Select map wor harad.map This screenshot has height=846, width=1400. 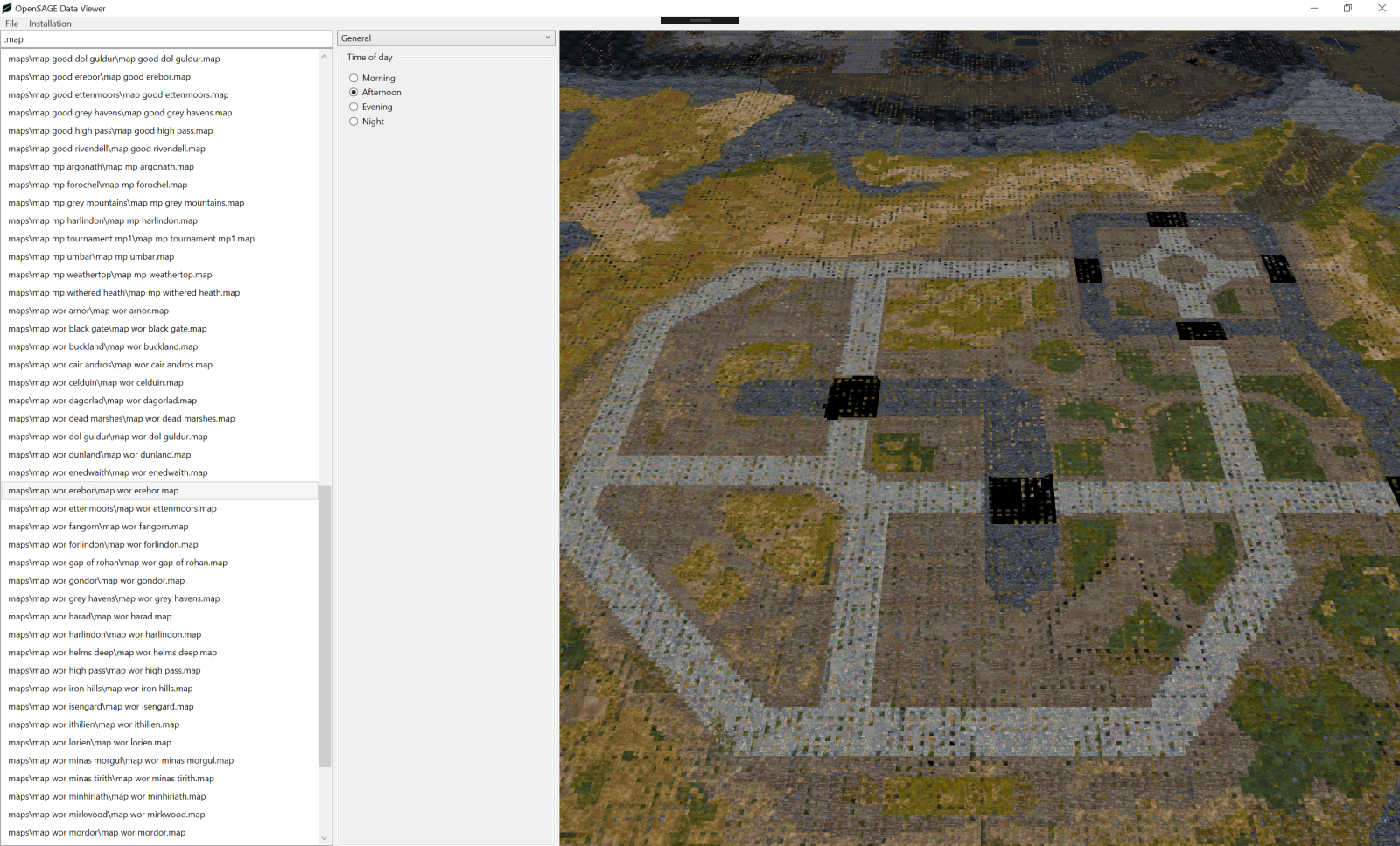pos(159,617)
